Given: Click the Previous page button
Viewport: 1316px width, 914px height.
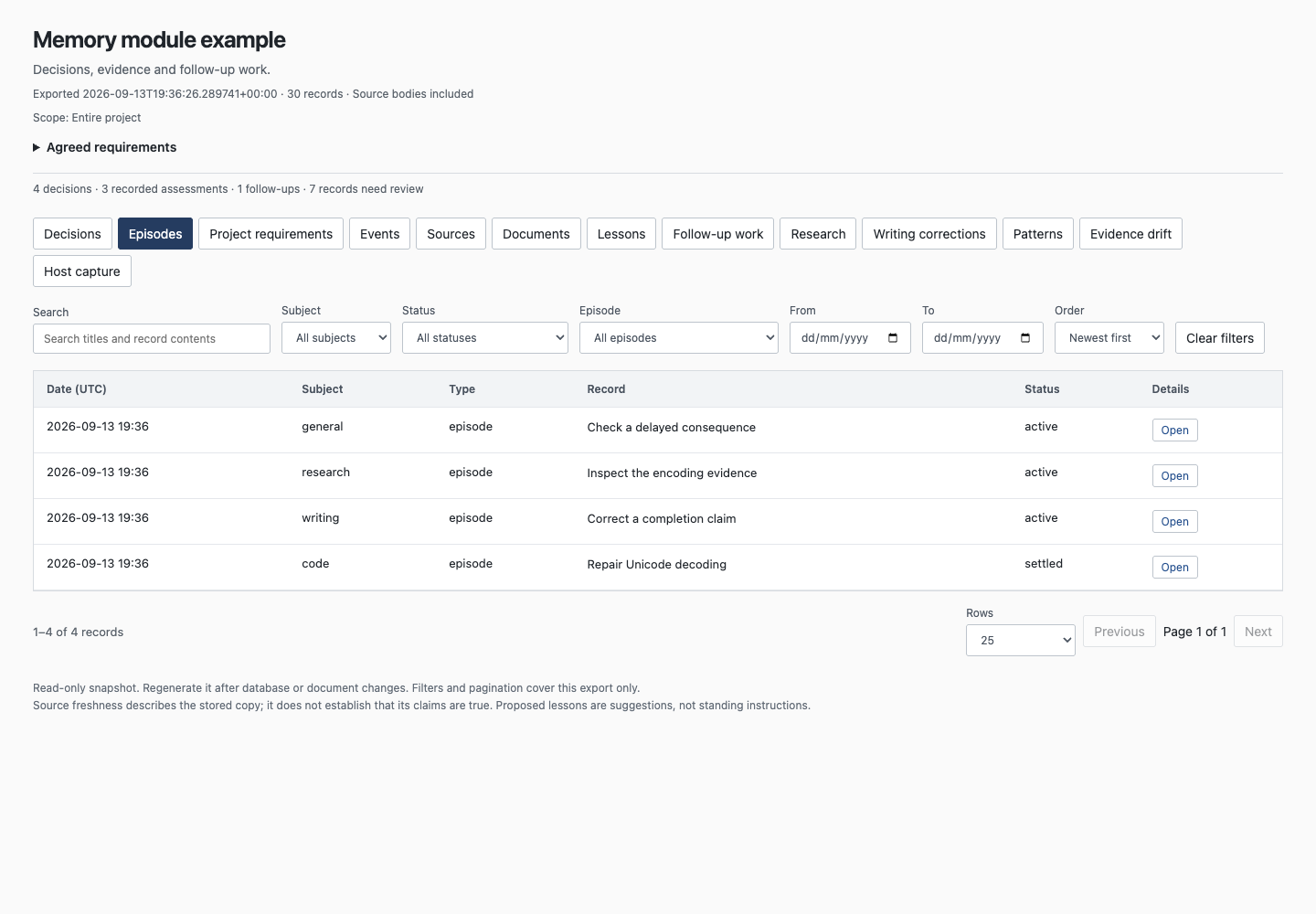Looking at the screenshot, I should (x=1120, y=632).
